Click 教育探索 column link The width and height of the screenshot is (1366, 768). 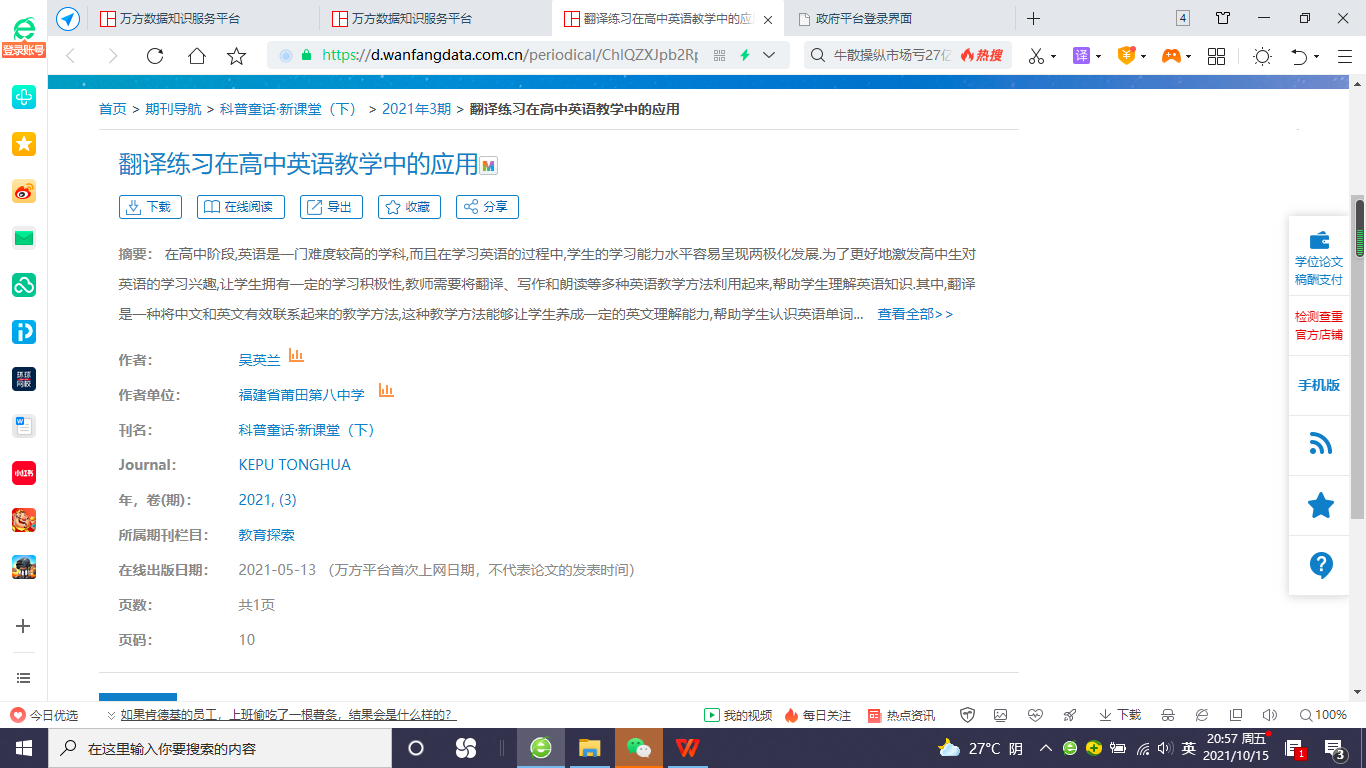267,535
